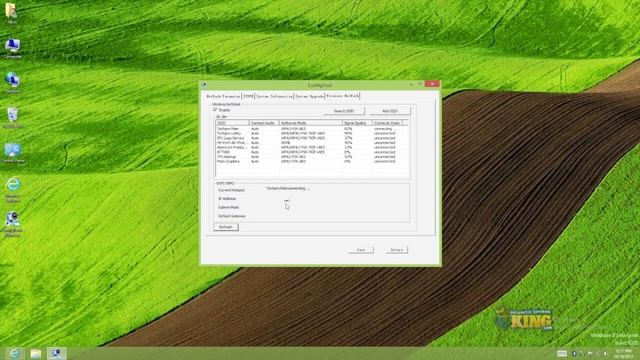Select the Wireless Network tab
Screen dimensions: 640x360
[342, 96]
